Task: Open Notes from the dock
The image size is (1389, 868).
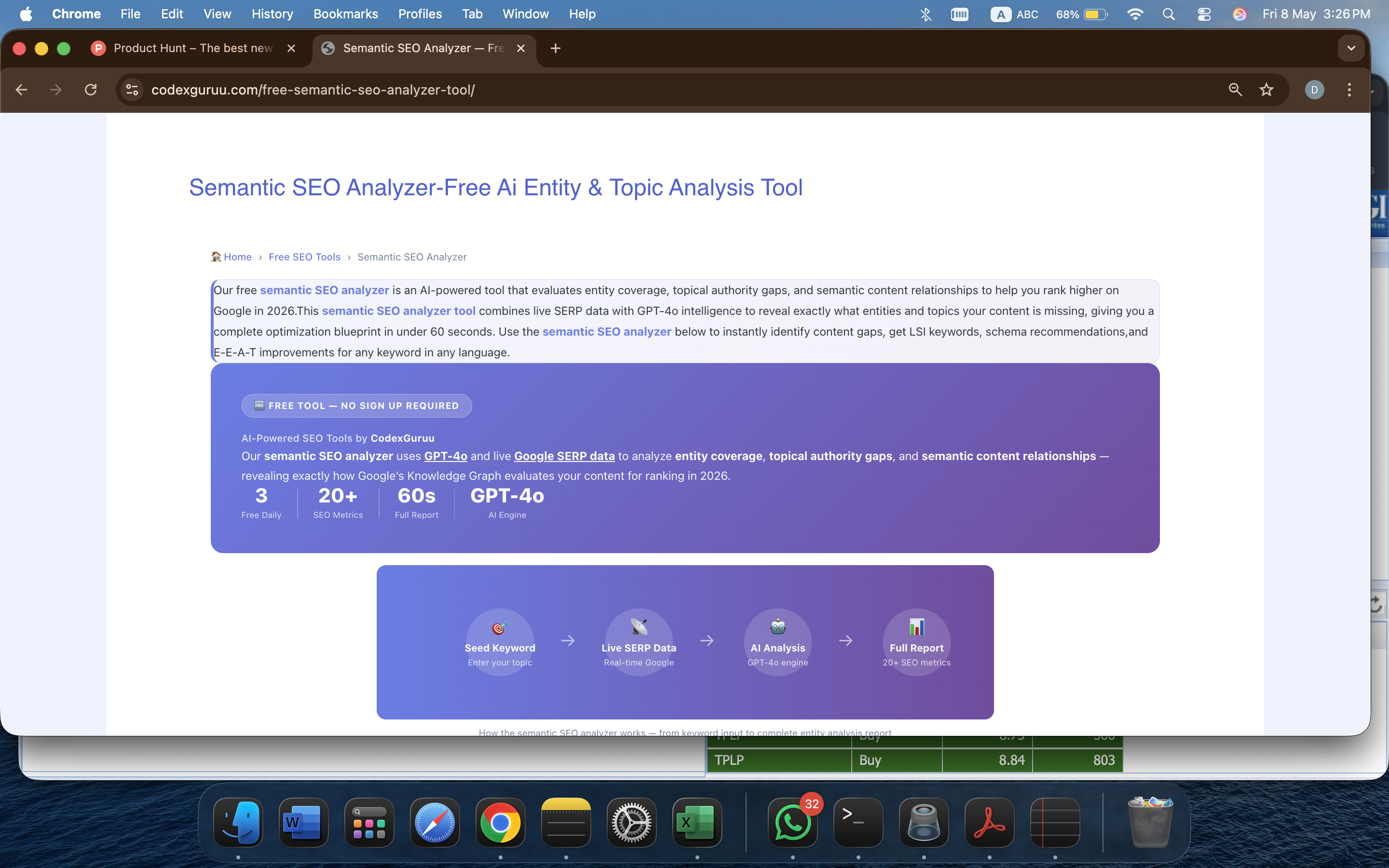Action: pyautogui.click(x=566, y=822)
